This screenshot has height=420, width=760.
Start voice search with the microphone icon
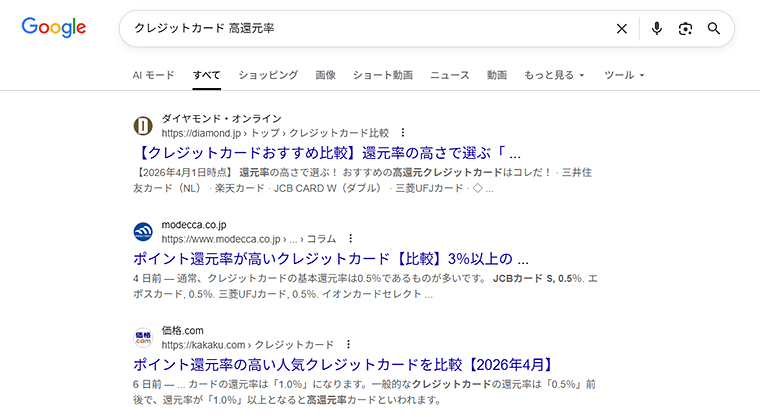click(x=657, y=29)
